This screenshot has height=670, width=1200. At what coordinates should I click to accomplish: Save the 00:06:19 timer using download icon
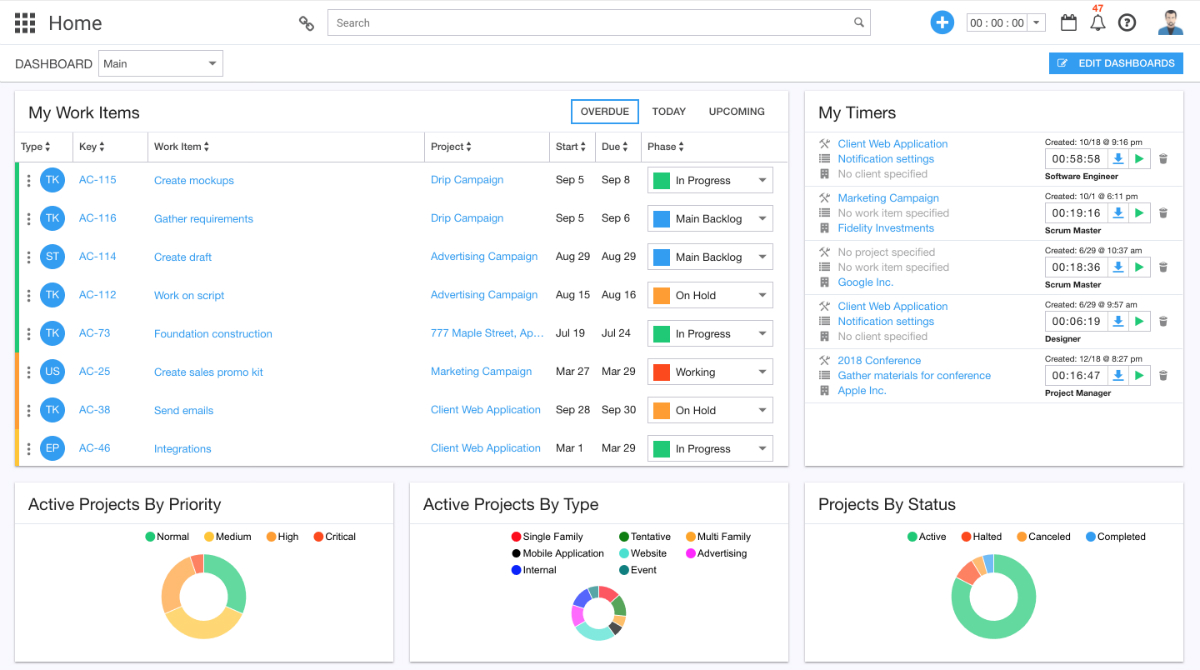(x=1118, y=321)
